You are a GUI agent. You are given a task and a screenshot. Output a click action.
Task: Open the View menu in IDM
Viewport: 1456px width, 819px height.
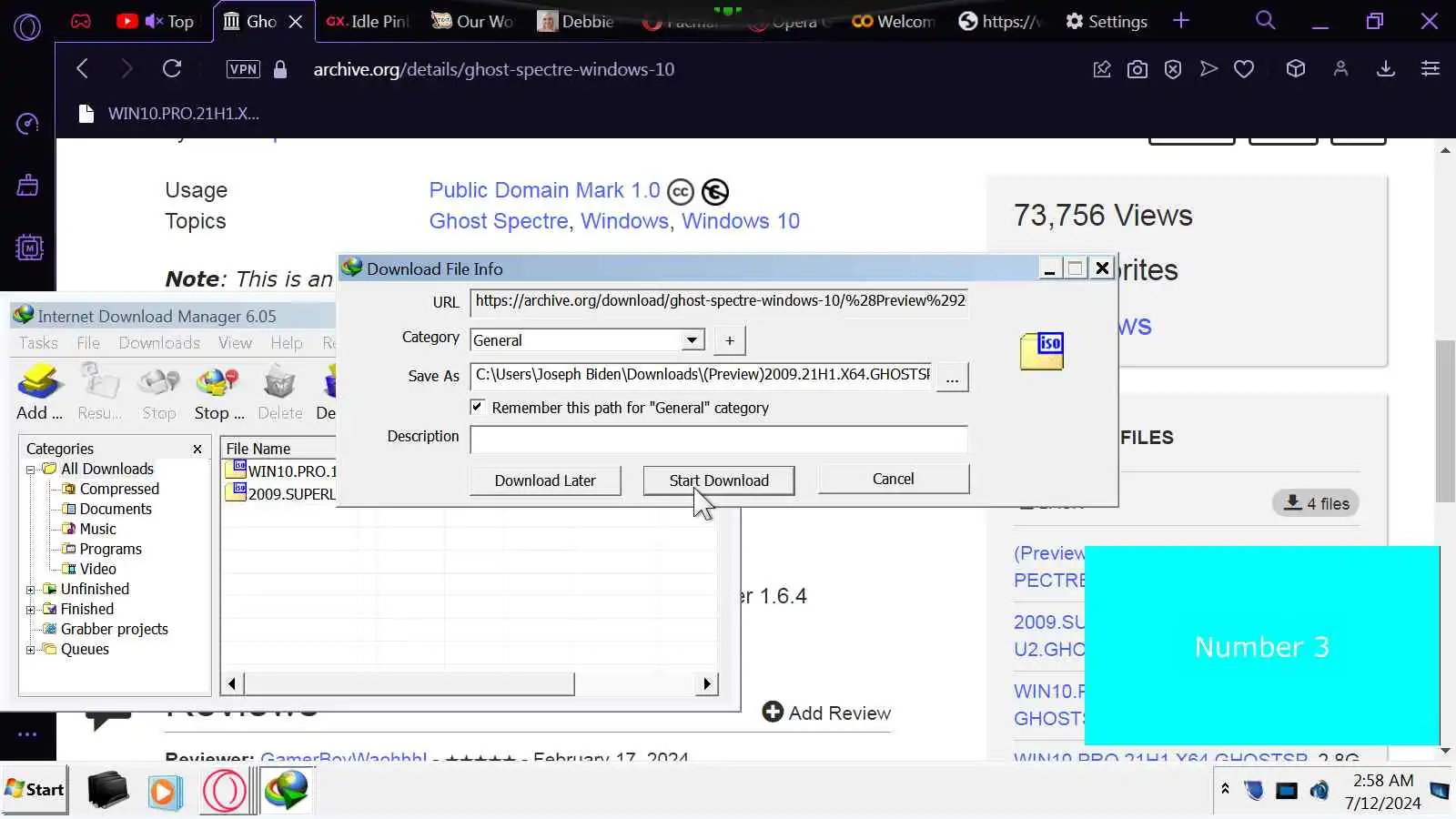pos(235,343)
